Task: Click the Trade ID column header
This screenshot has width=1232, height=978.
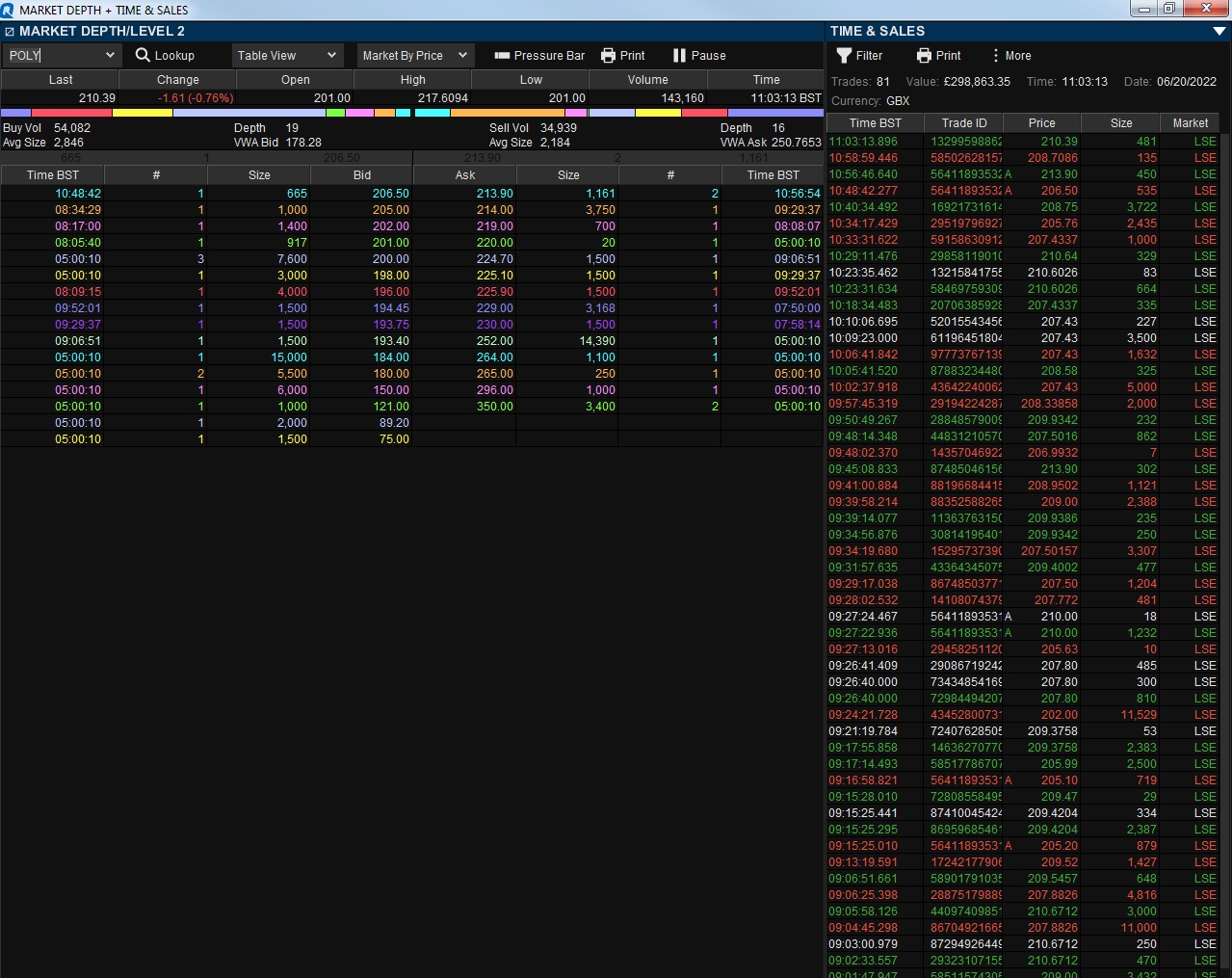Action: (x=964, y=123)
